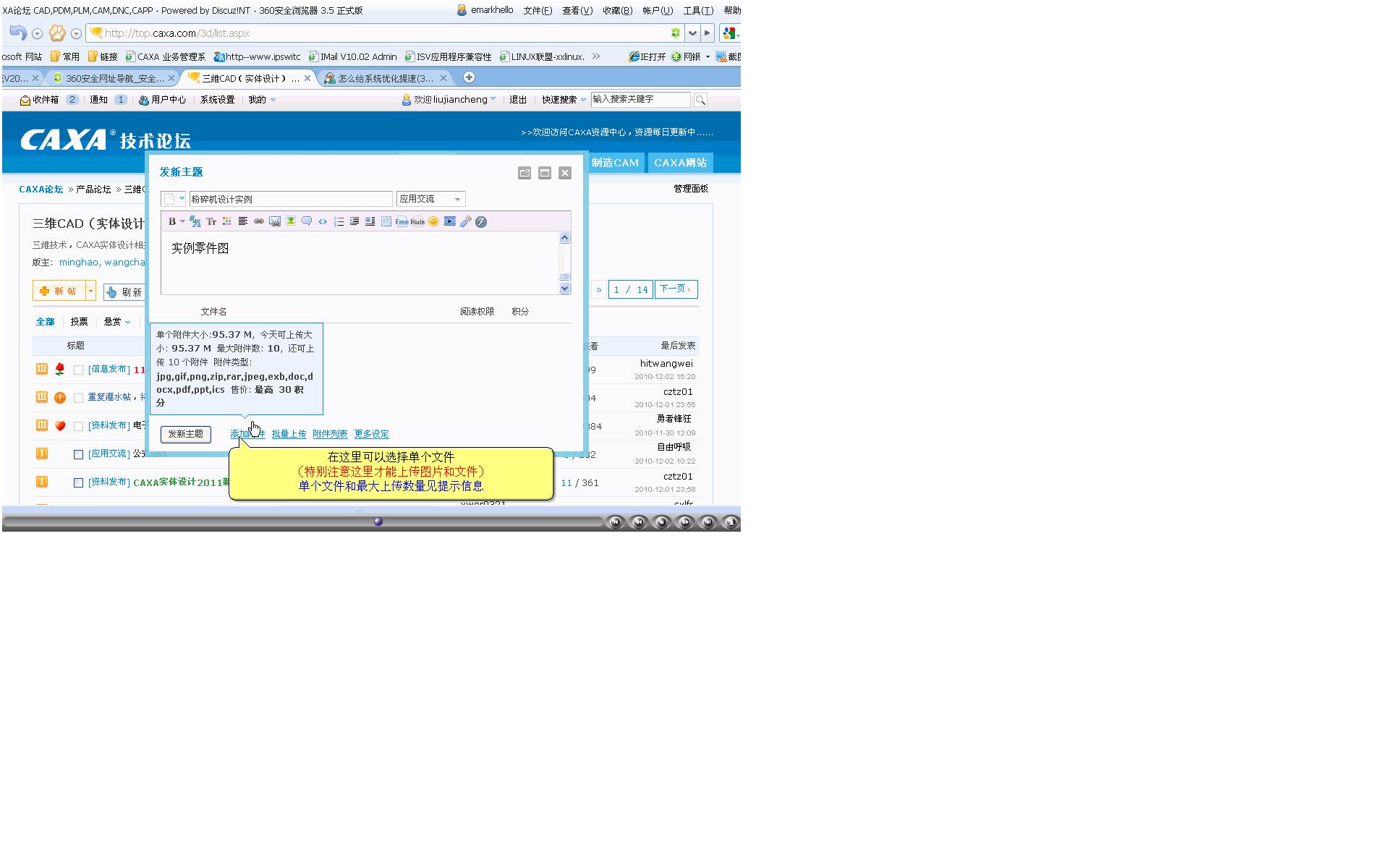
Task: Click the 批量上传 link
Action: click(289, 434)
